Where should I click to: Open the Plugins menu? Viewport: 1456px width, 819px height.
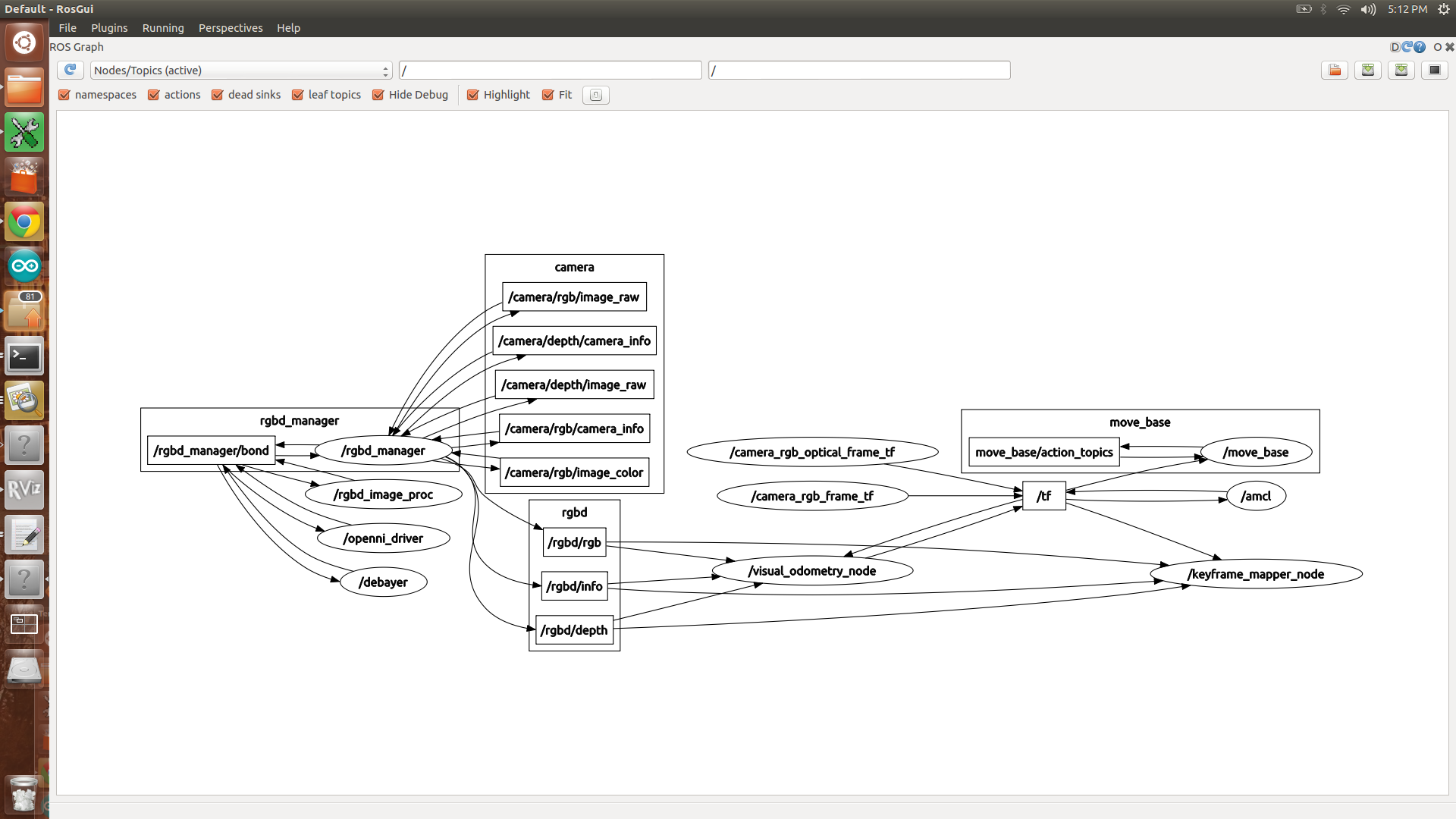pyautogui.click(x=109, y=27)
